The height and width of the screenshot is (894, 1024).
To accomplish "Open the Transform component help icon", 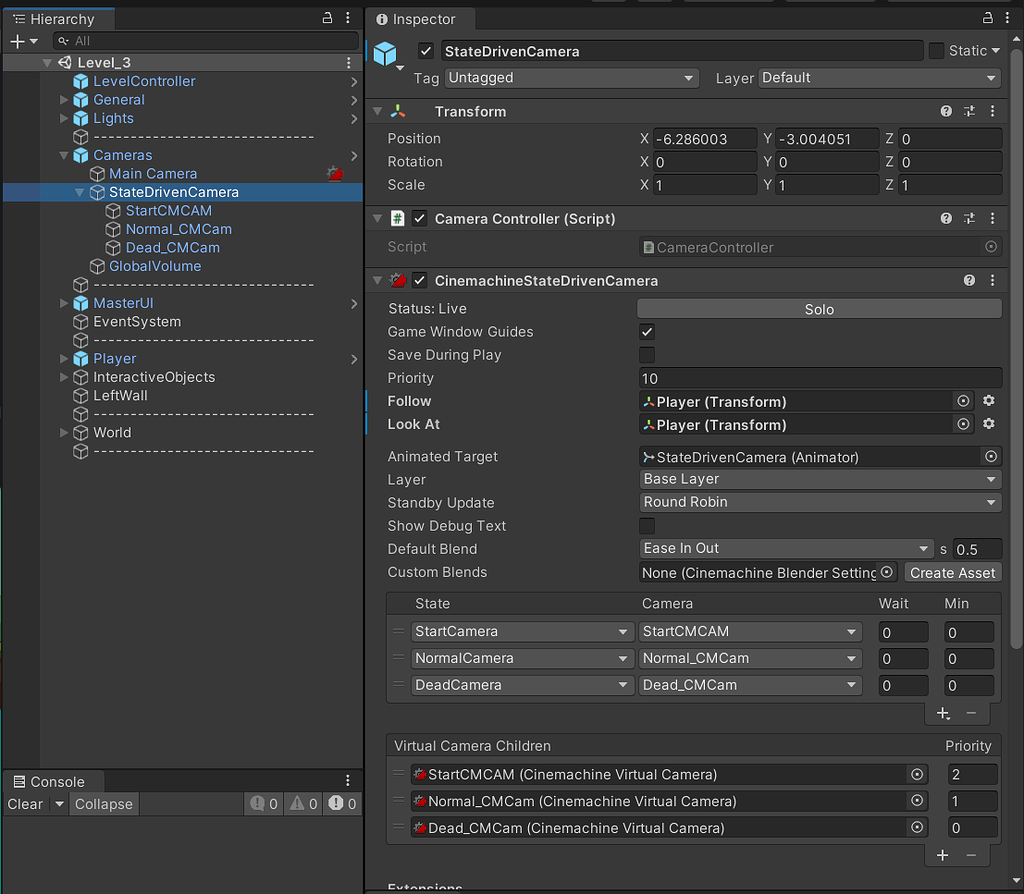I will coord(946,111).
